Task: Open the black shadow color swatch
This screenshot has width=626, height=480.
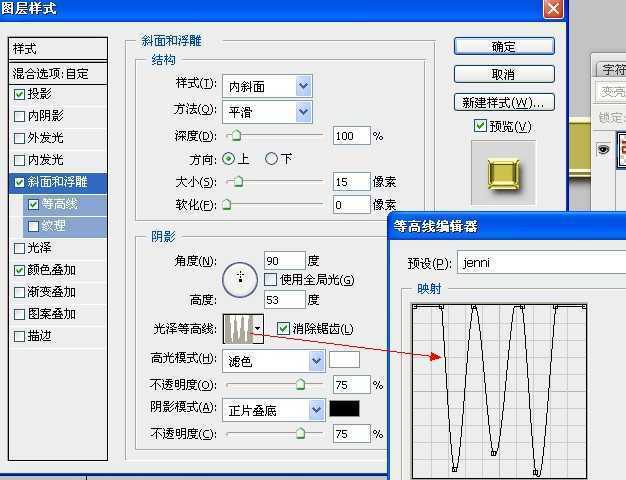Action: click(x=344, y=409)
